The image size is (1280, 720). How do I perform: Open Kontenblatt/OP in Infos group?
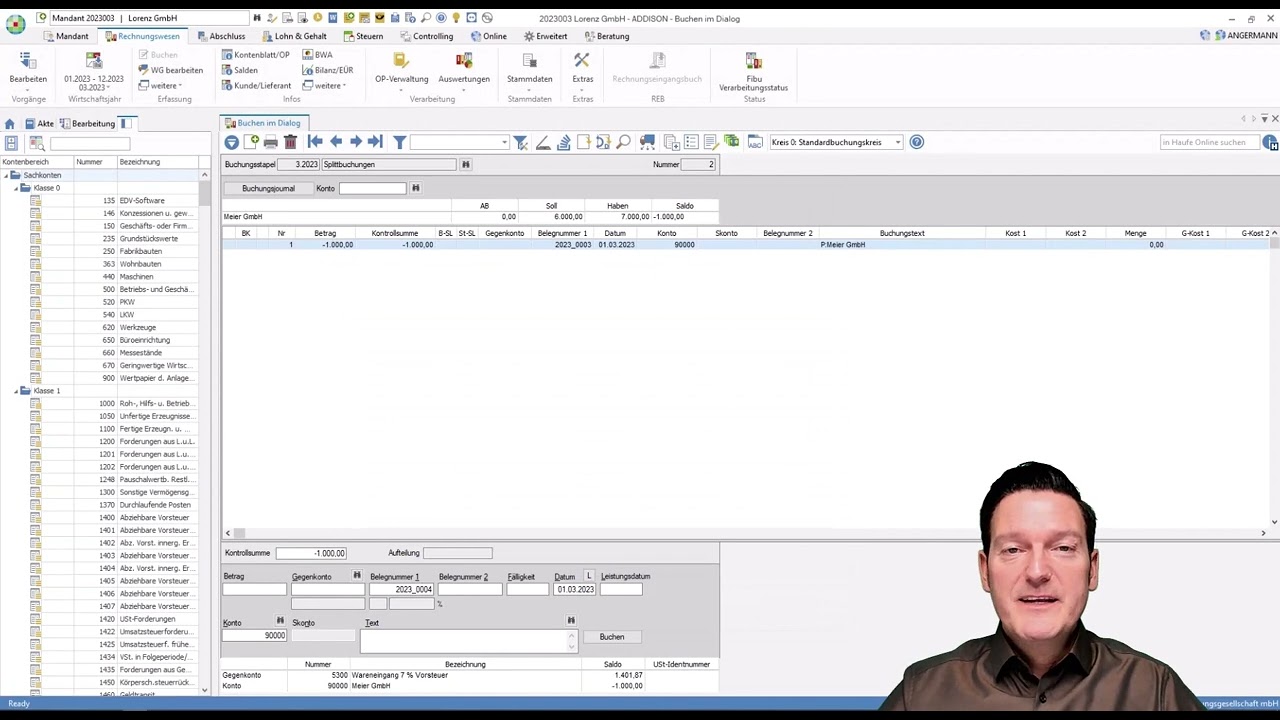(255, 55)
